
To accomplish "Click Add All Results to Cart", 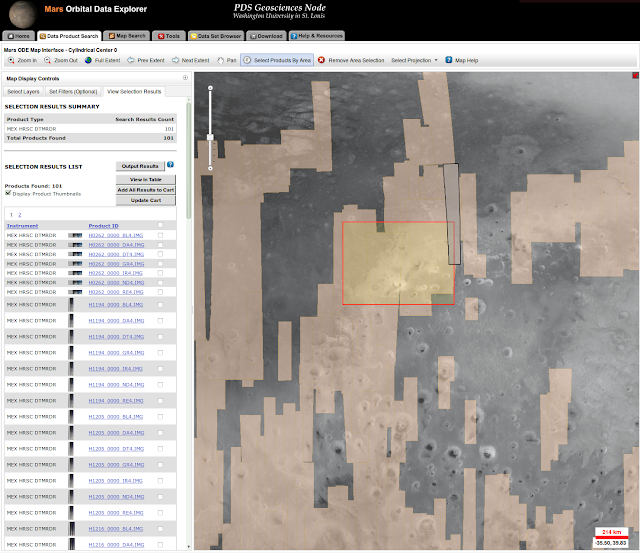I will [x=146, y=190].
